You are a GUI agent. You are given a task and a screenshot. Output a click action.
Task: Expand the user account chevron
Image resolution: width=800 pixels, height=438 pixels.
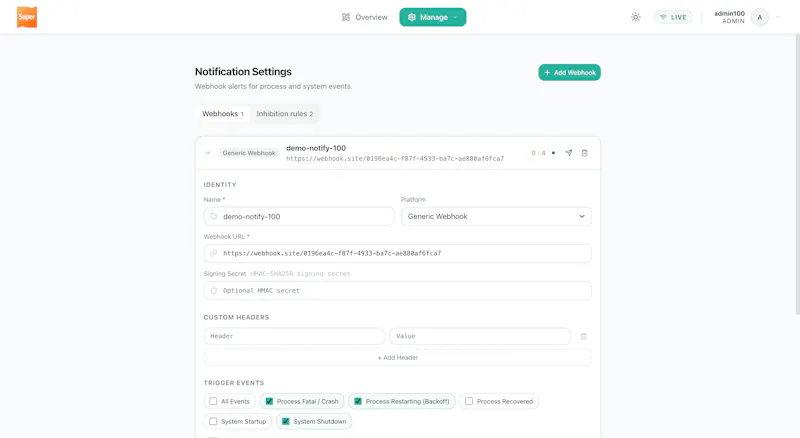tap(778, 17)
